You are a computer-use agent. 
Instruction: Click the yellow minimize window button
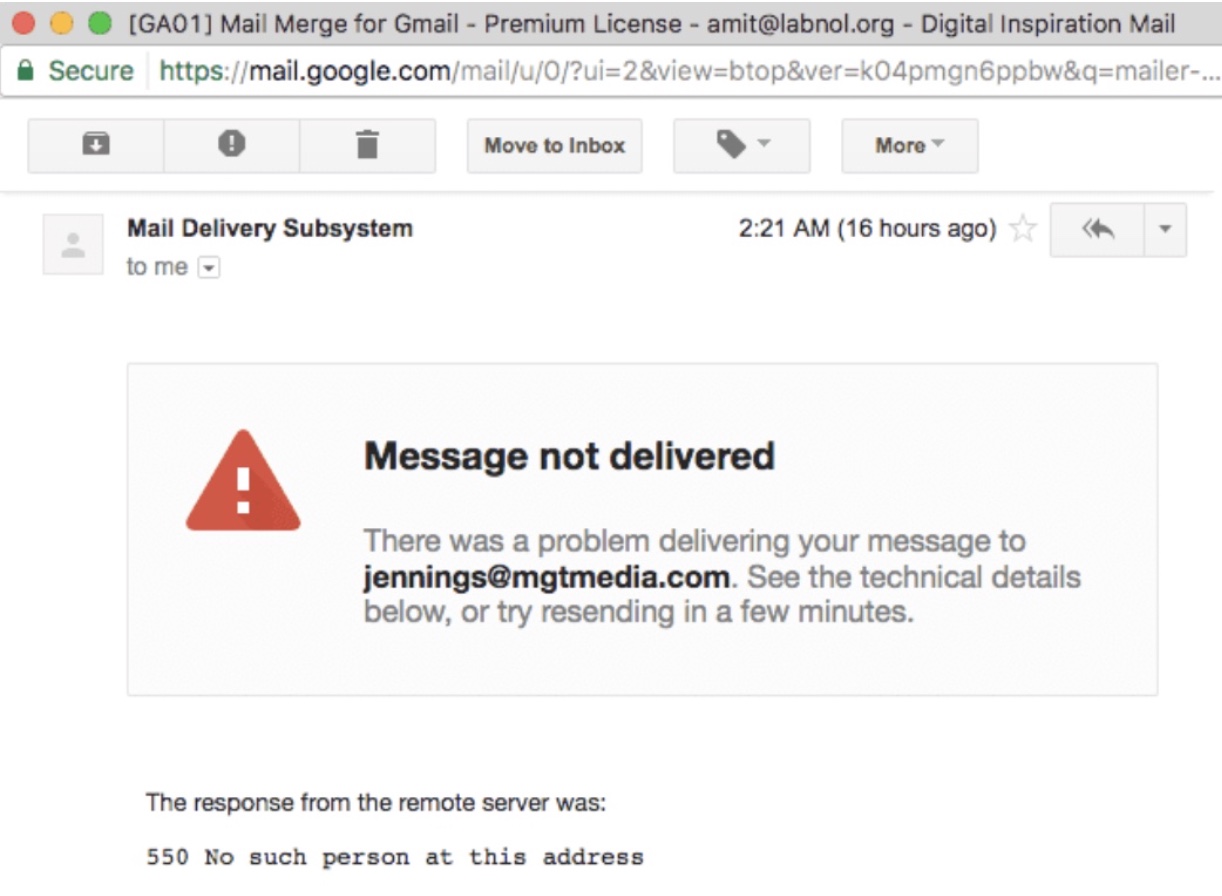point(62,23)
